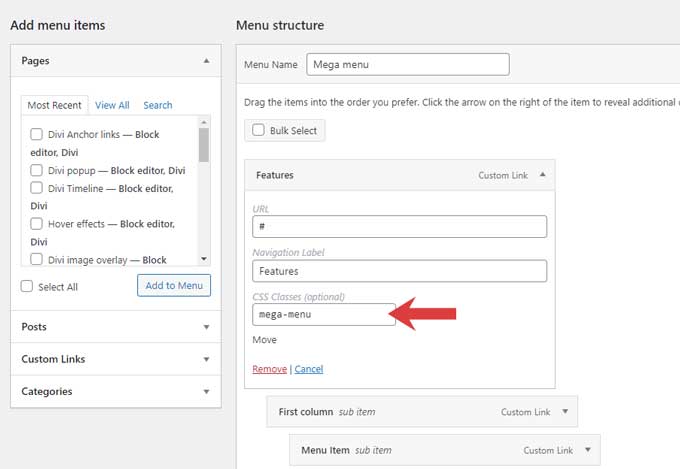Toggle the Bulk Select checkbox
This screenshot has width=680, height=469.
tap(258, 130)
